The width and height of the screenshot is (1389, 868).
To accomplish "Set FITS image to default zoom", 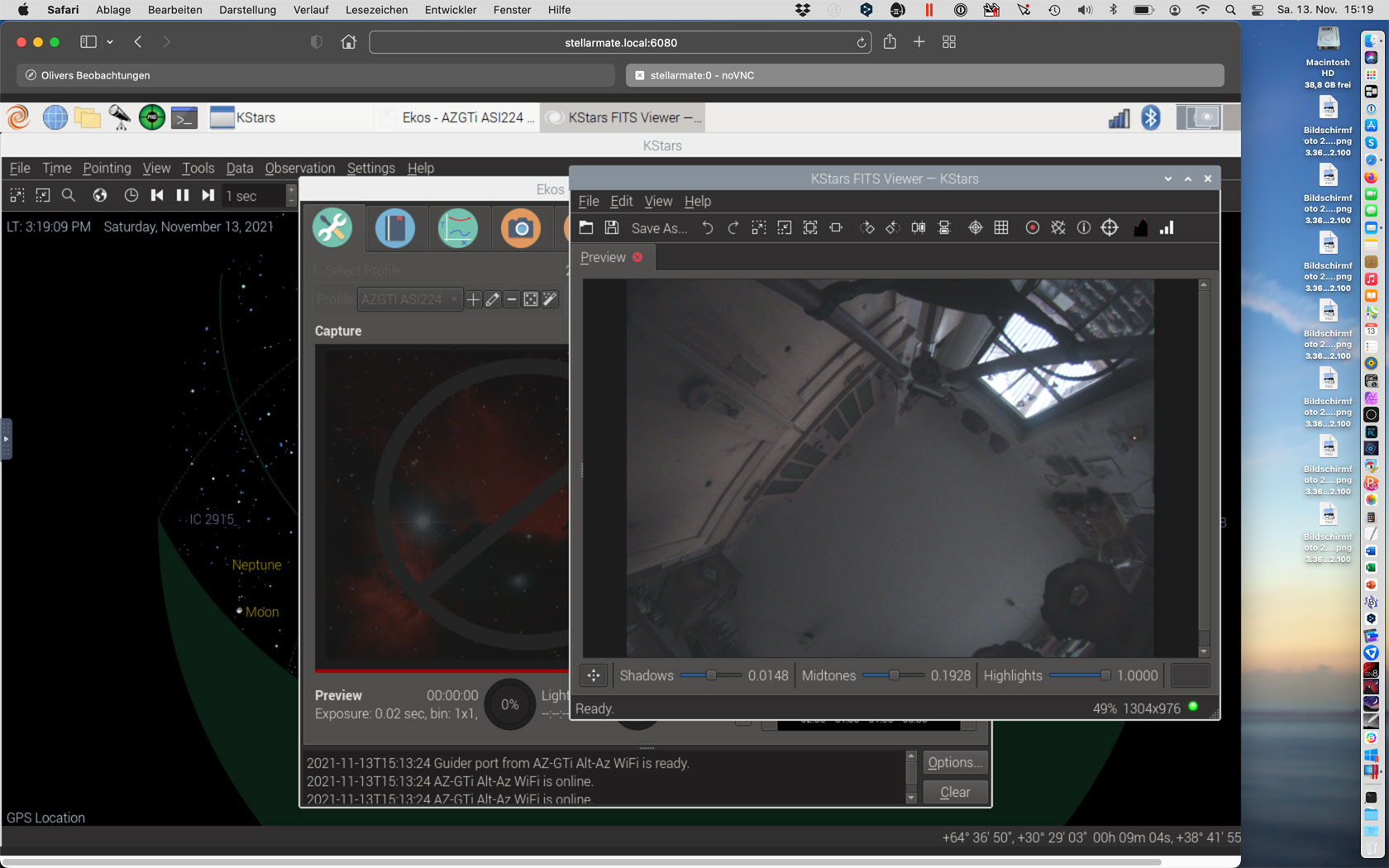I will click(x=810, y=227).
